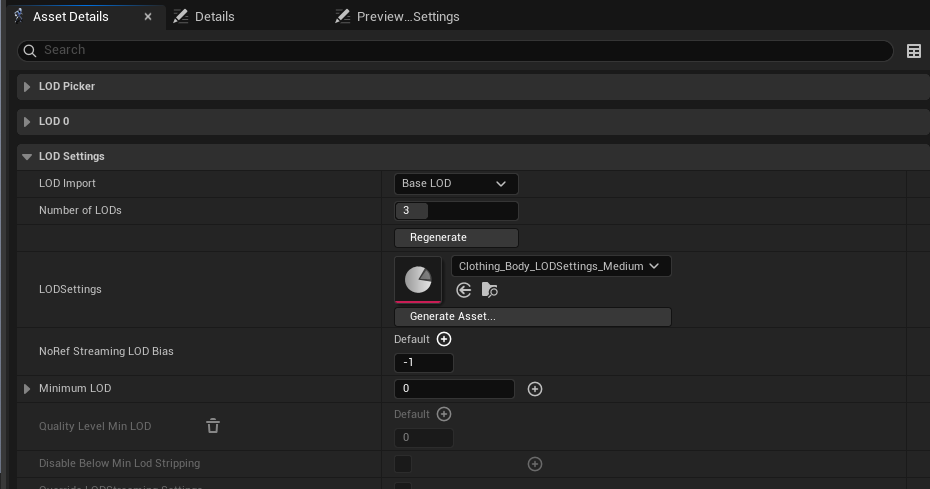Click Disable Below Min Lod Stripping label
Screen dimensions: 930x489
(119, 463)
